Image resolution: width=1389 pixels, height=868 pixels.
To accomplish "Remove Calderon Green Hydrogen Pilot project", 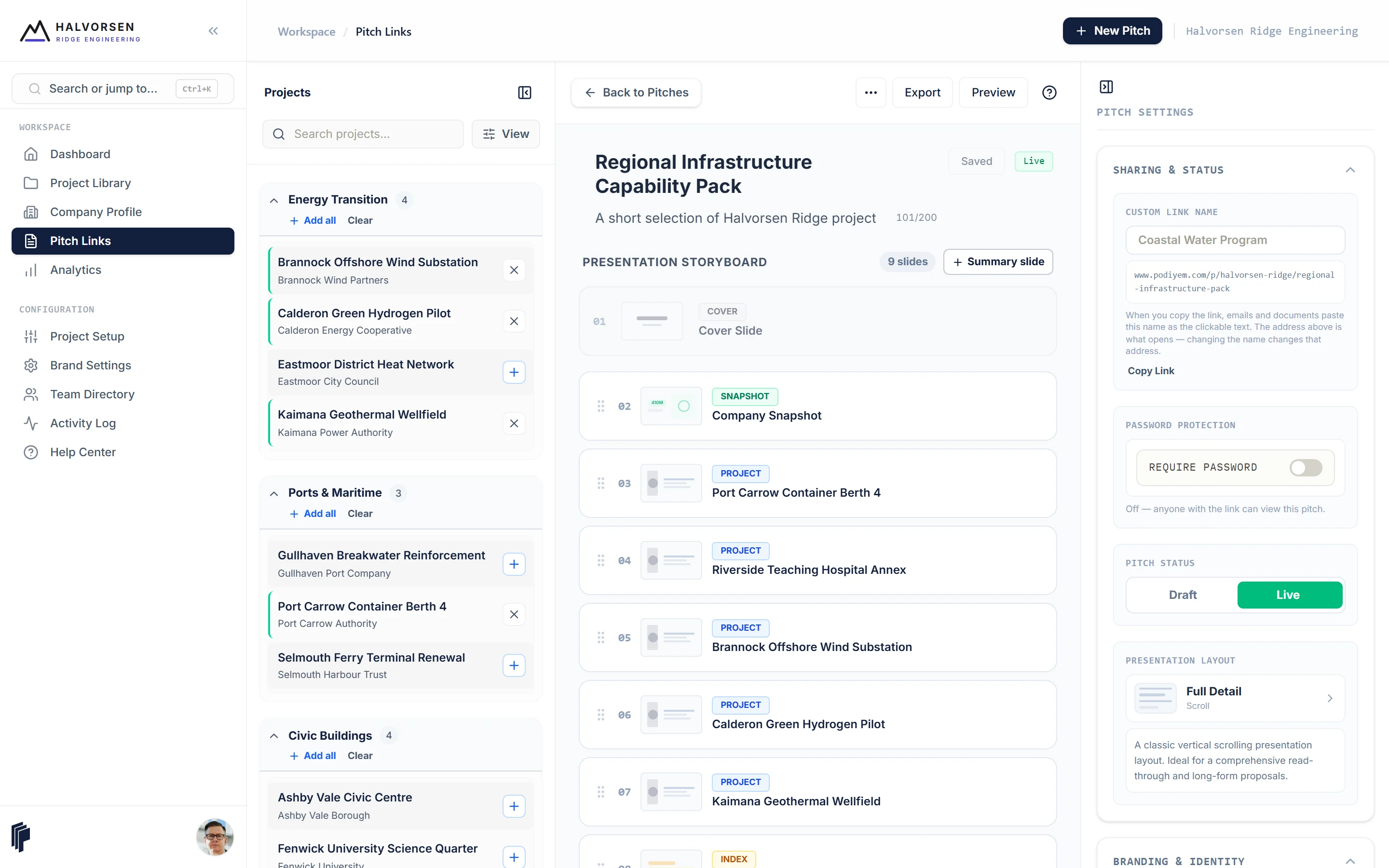I will (x=514, y=322).
